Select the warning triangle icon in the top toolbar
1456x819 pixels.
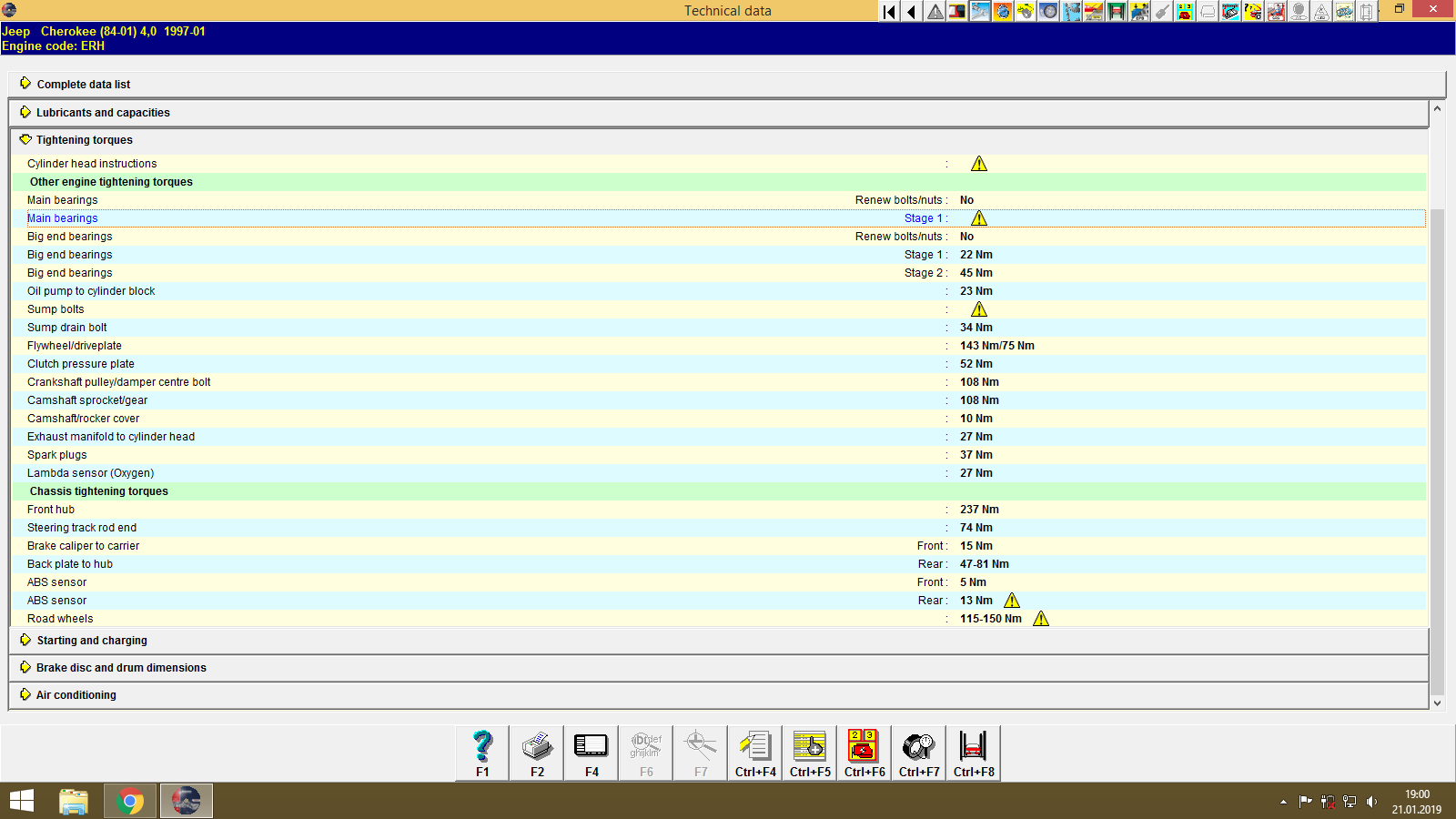pyautogui.click(x=934, y=12)
